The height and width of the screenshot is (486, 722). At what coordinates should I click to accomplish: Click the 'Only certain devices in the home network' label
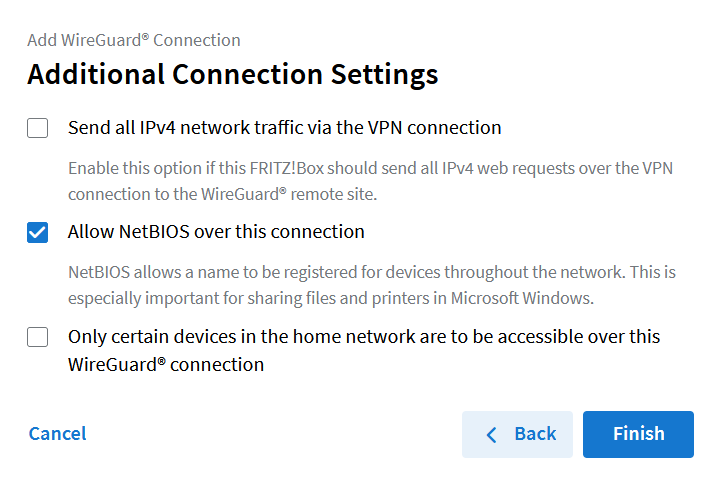click(x=364, y=351)
